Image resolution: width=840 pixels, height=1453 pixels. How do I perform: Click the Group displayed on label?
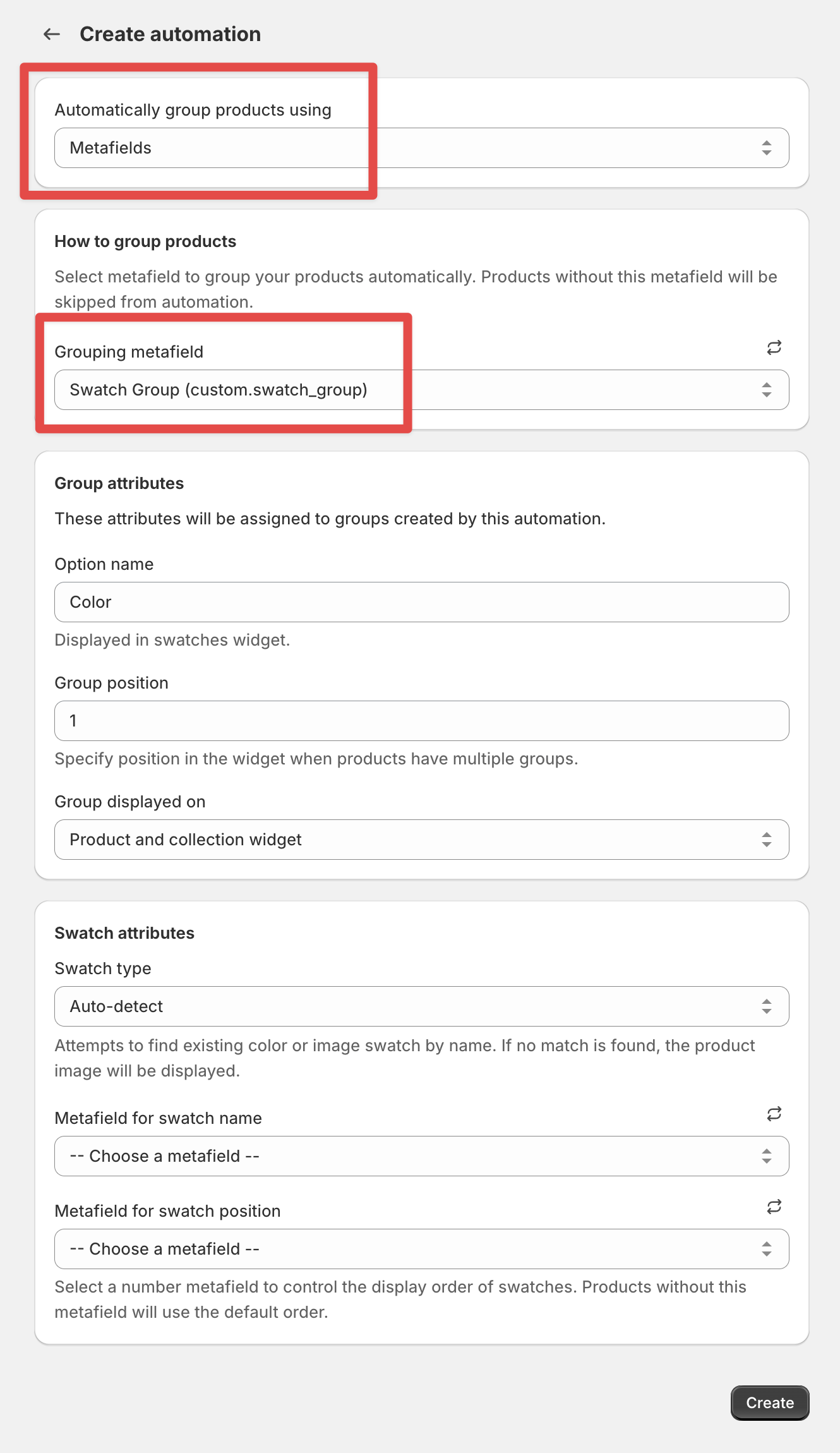130,802
